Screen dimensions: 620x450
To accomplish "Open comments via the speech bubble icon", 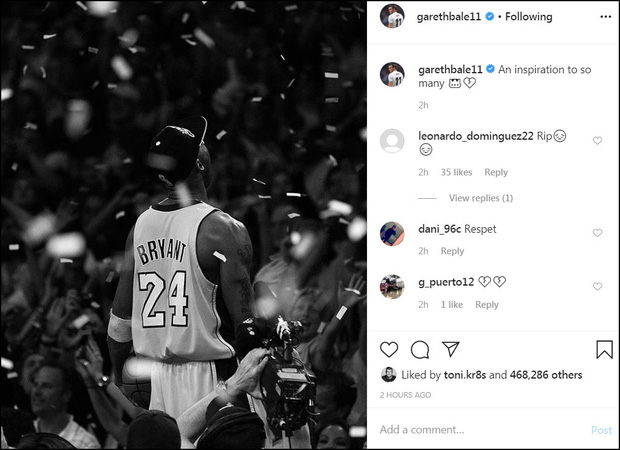I will pyautogui.click(x=420, y=349).
